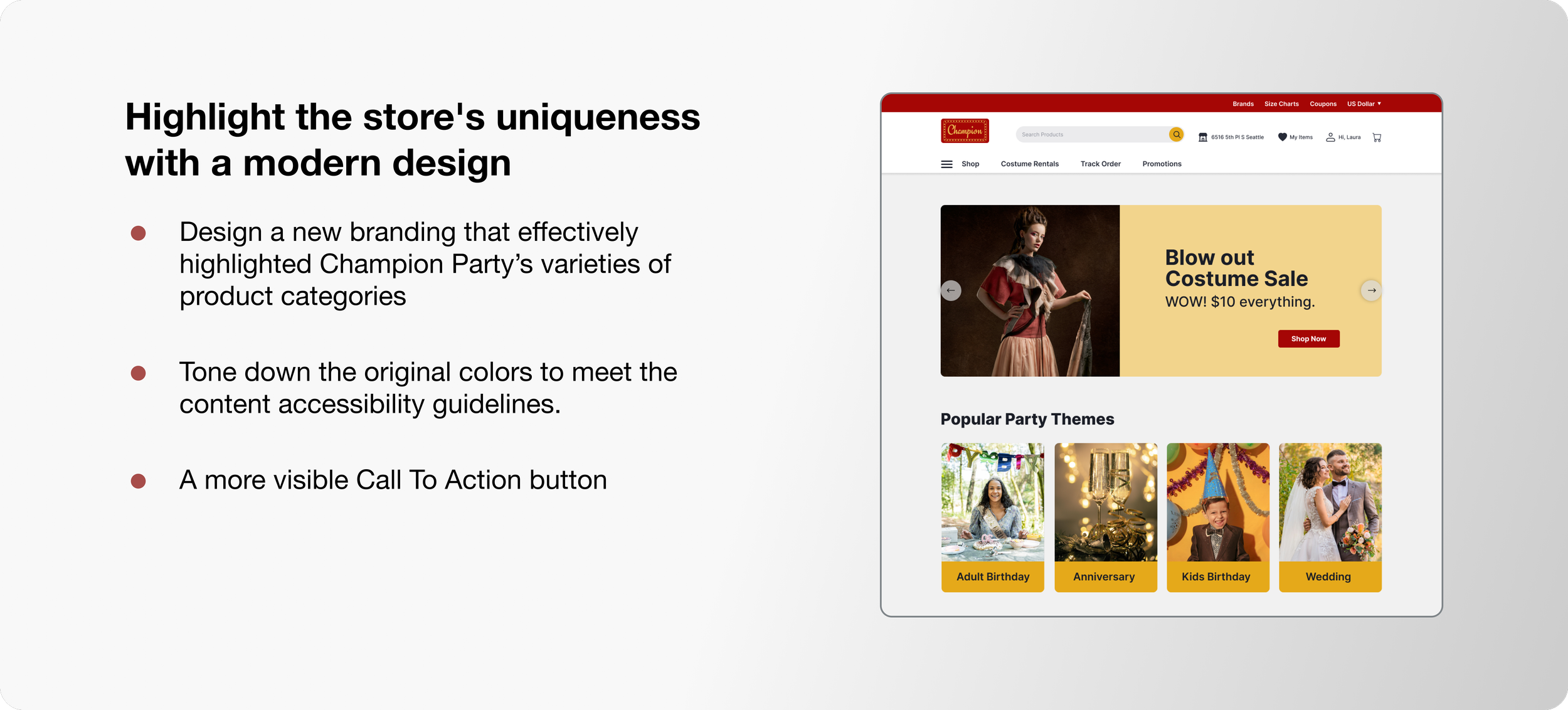1568x710 pixels.
Task: Go to previous carousel slide arrow
Action: [951, 290]
